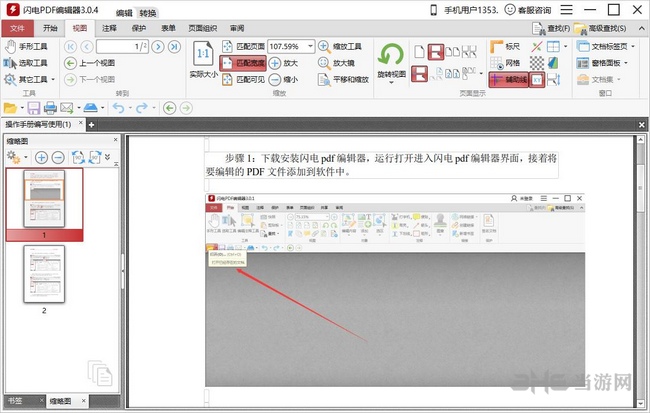Select the 缩放工具 zoom tool

coord(340,46)
